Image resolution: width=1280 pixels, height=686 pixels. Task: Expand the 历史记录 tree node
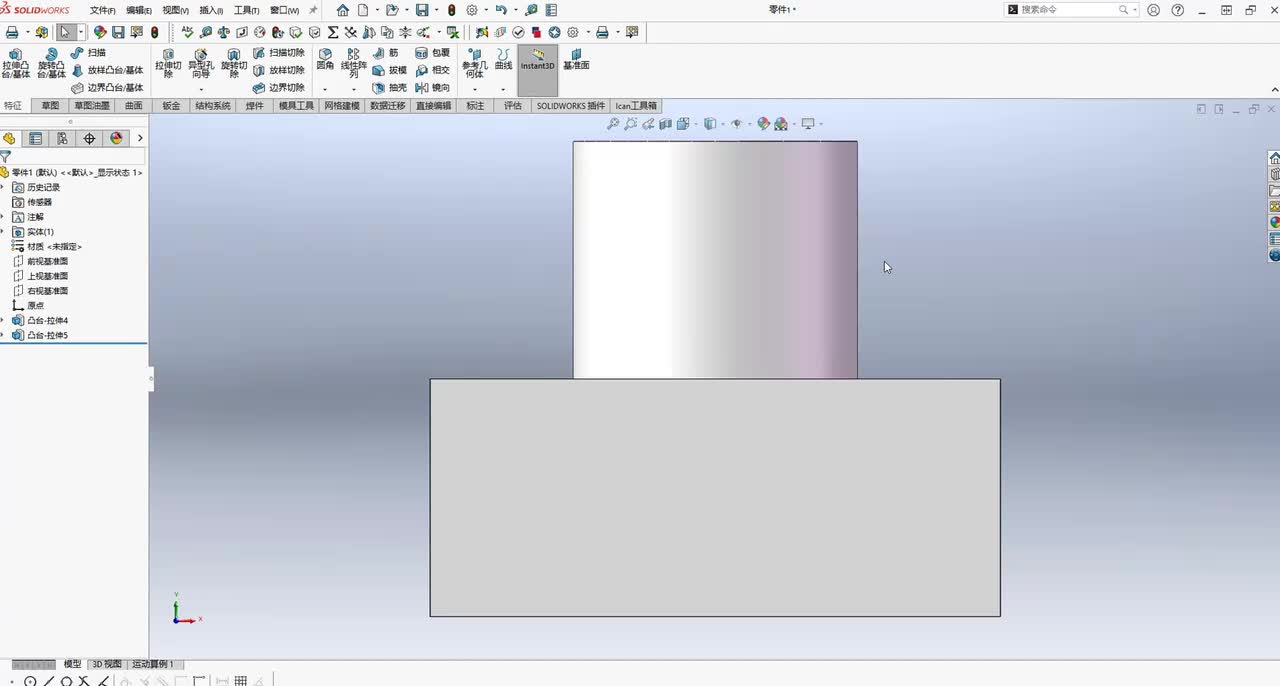coord(3,187)
